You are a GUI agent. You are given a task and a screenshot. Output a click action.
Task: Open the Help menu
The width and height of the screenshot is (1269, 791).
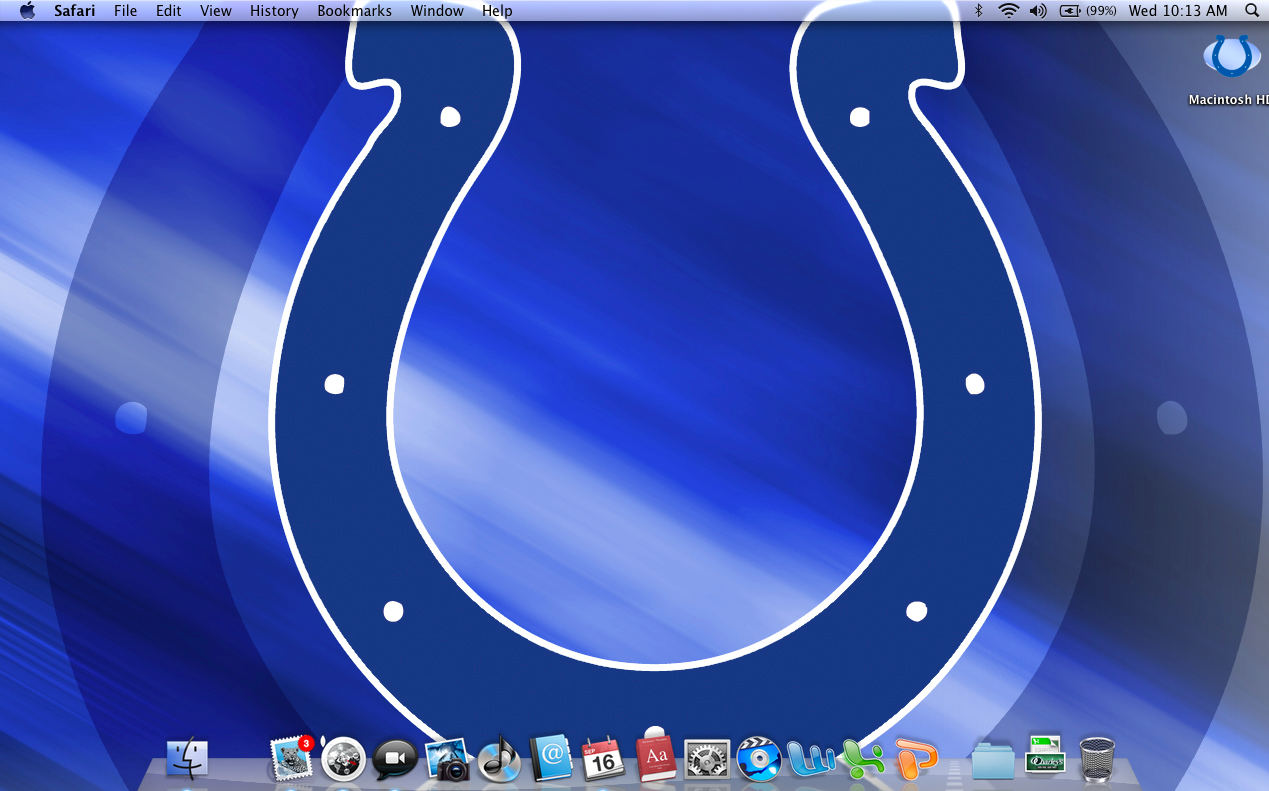click(x=497, y=11)
